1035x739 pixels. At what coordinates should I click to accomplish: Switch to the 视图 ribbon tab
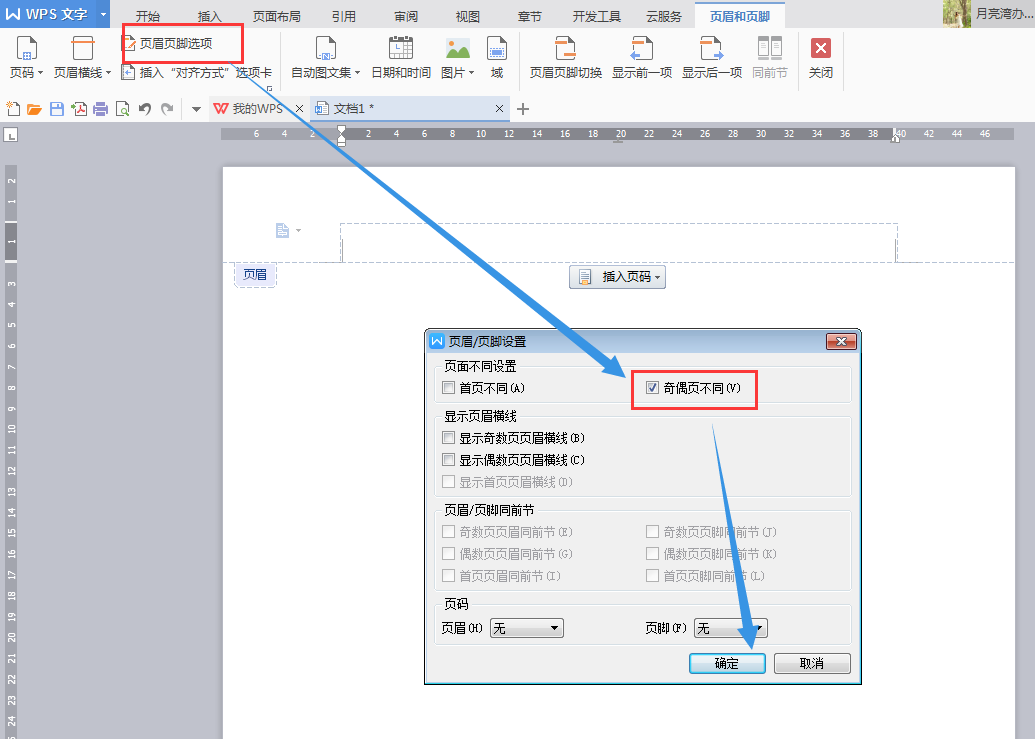pos(467,16)
